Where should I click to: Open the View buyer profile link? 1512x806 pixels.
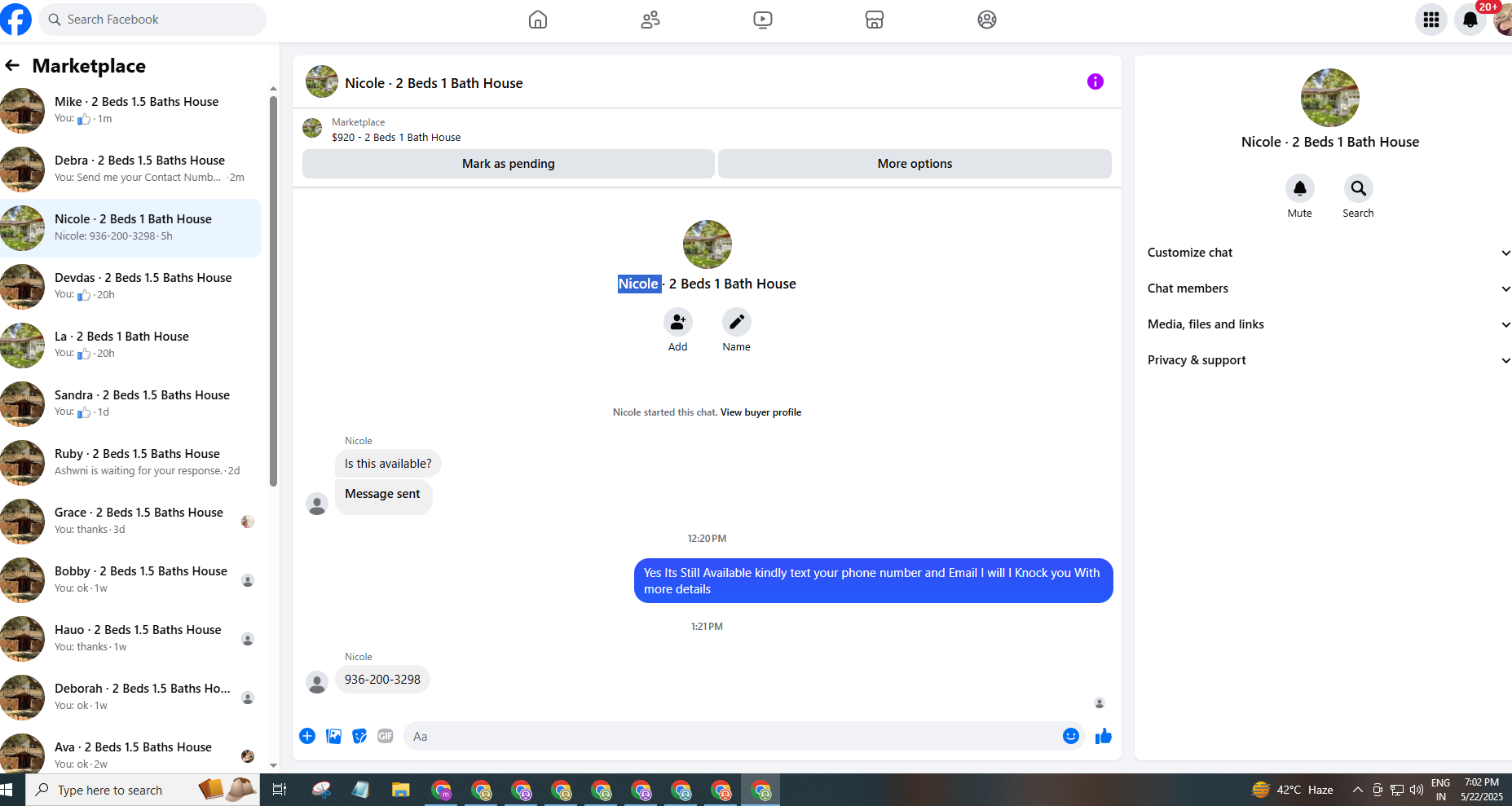(x=760, y=412)
